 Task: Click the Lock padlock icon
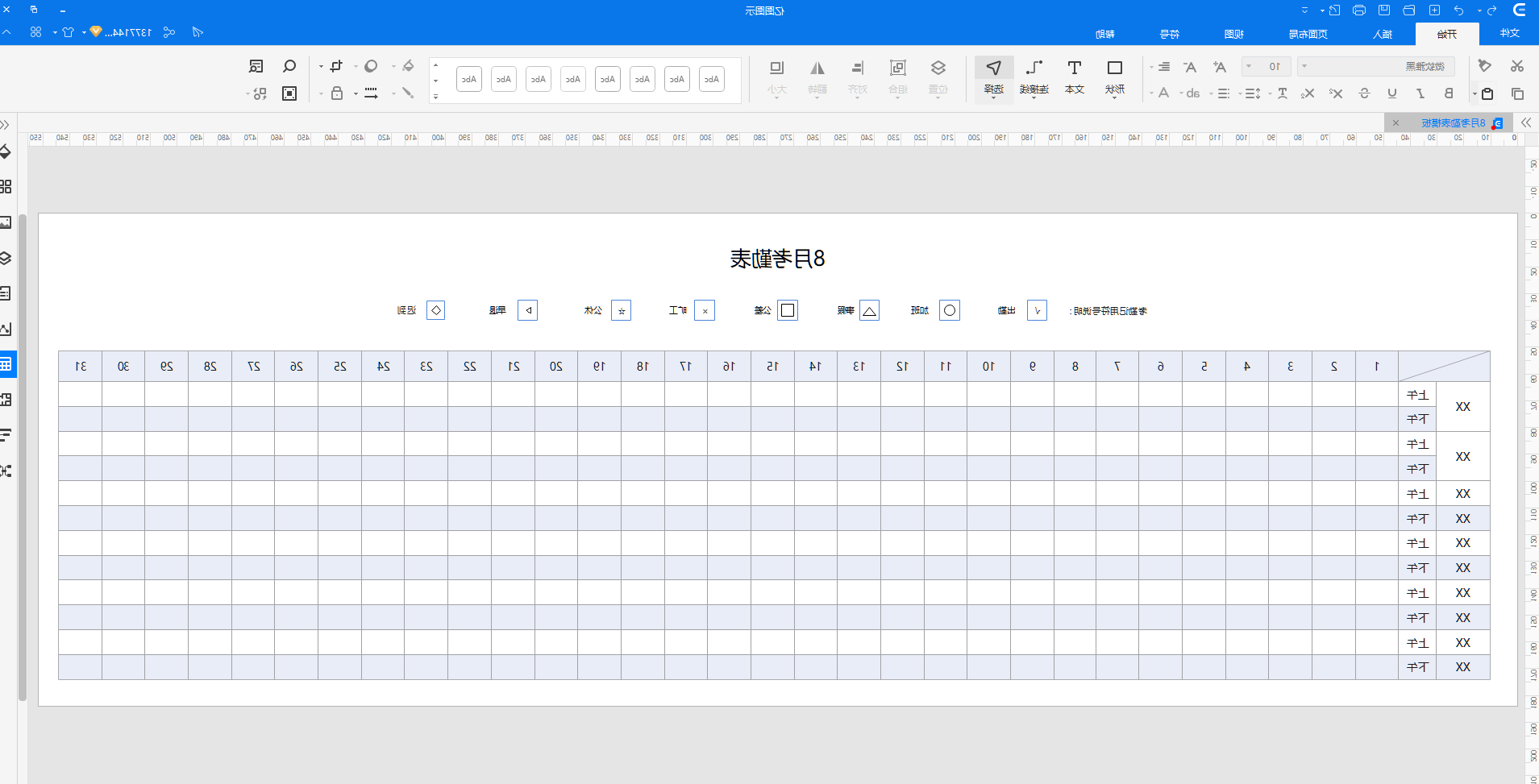point(337,93)
